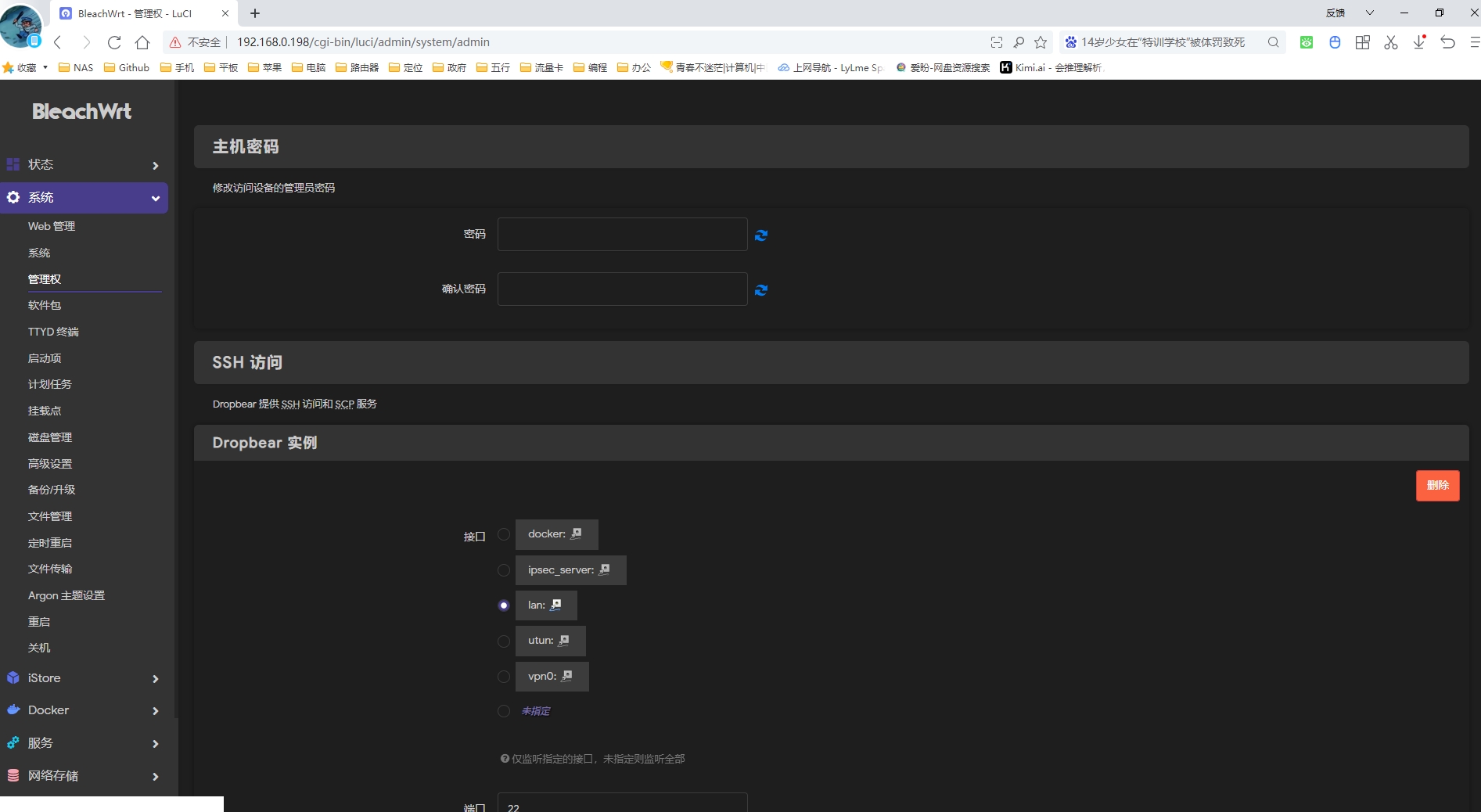This screenshot has width=1481, height=812.
Task: Click the scissors screenshot tool icon
Action: (1391, 42)
